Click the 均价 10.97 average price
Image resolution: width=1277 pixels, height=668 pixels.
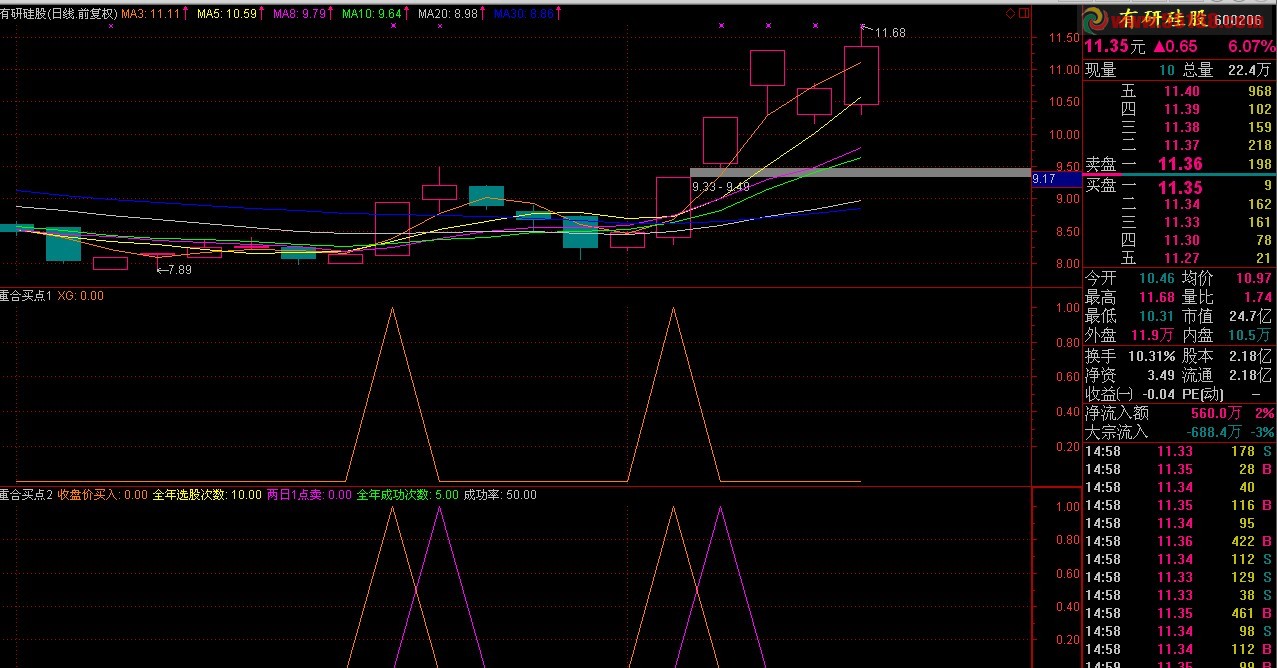pos(1227,278)
